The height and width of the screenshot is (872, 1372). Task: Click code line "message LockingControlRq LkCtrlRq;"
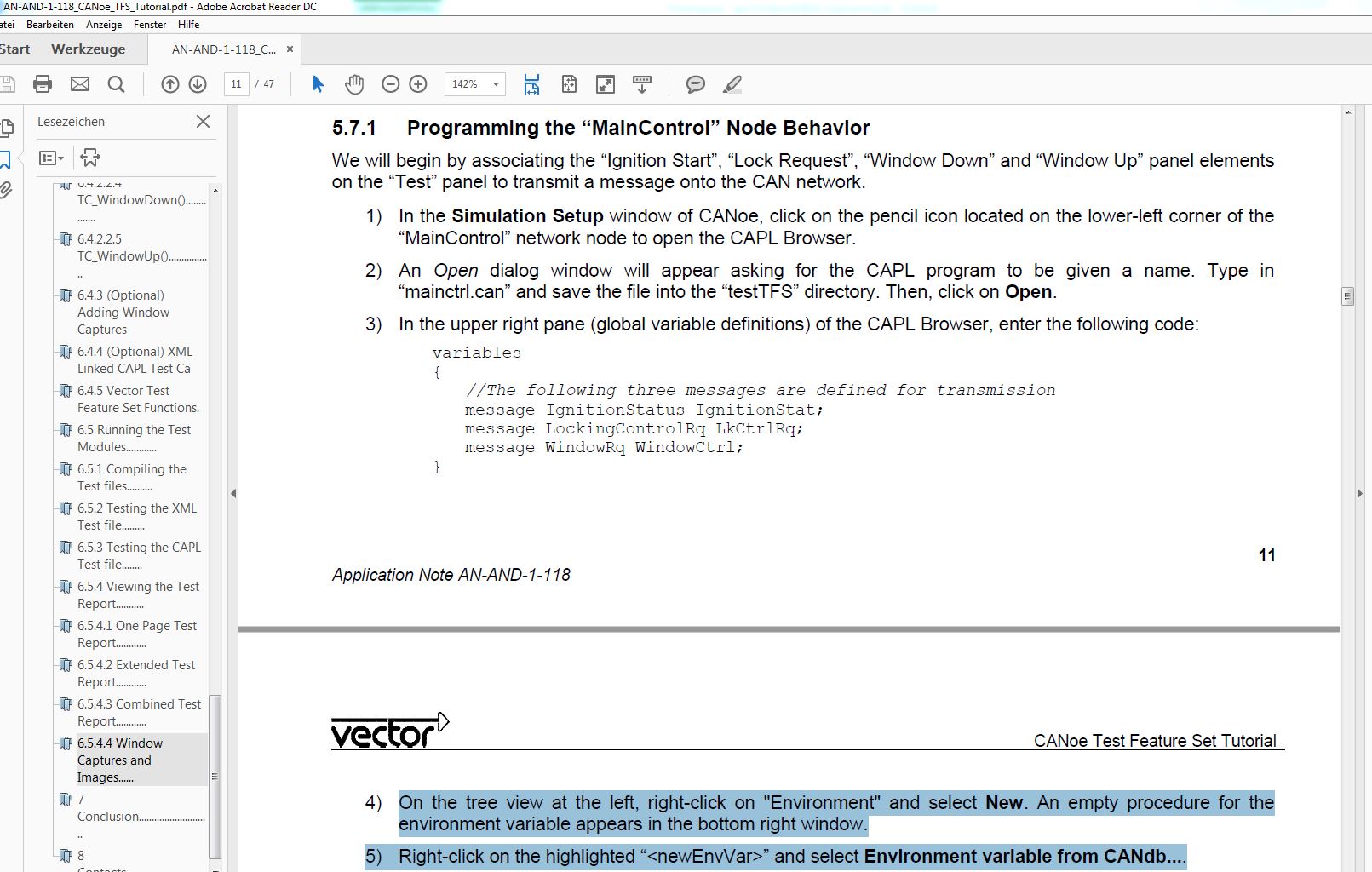634,428
